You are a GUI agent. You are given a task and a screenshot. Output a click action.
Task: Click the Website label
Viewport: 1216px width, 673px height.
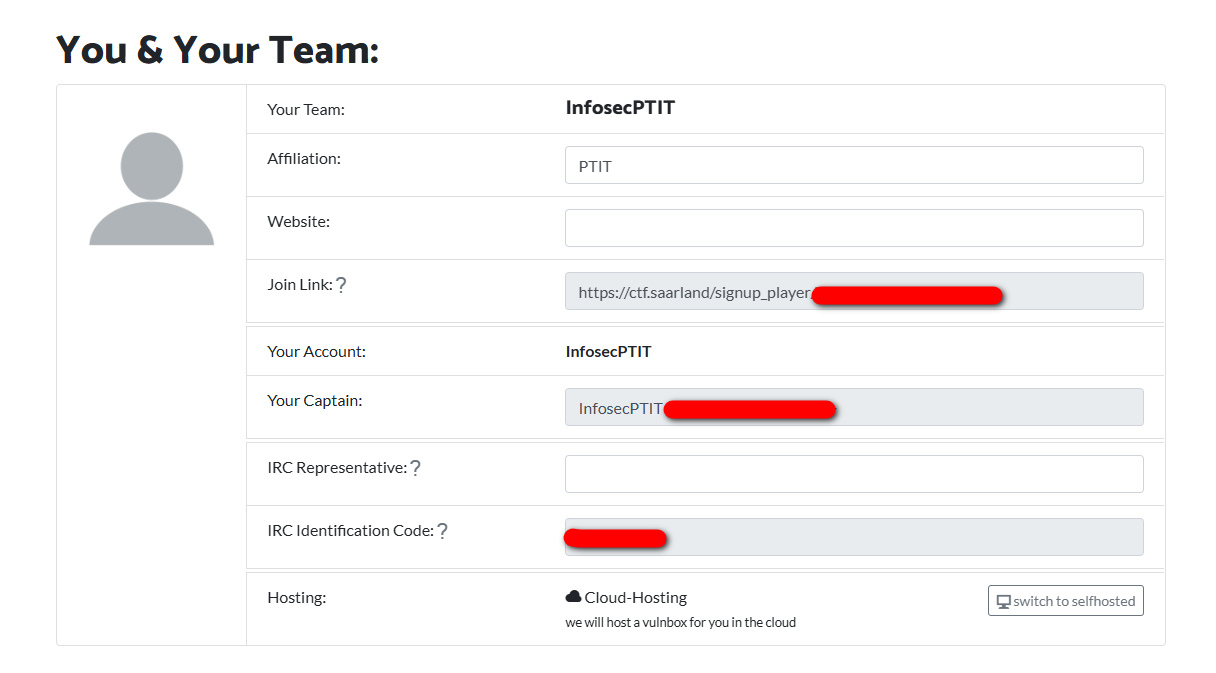[x=298, y=221]
